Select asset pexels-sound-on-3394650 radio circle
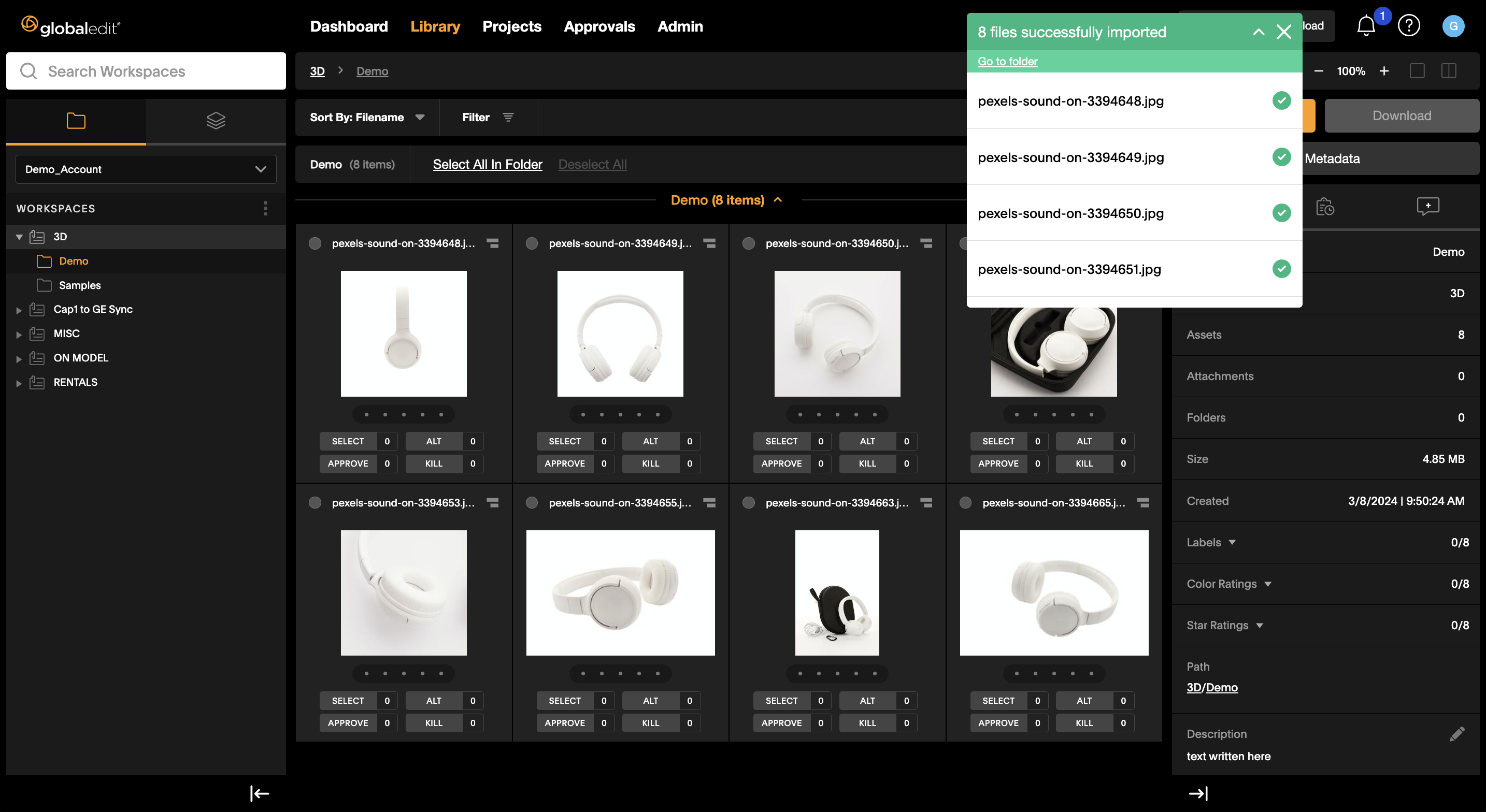 point(749,243)
